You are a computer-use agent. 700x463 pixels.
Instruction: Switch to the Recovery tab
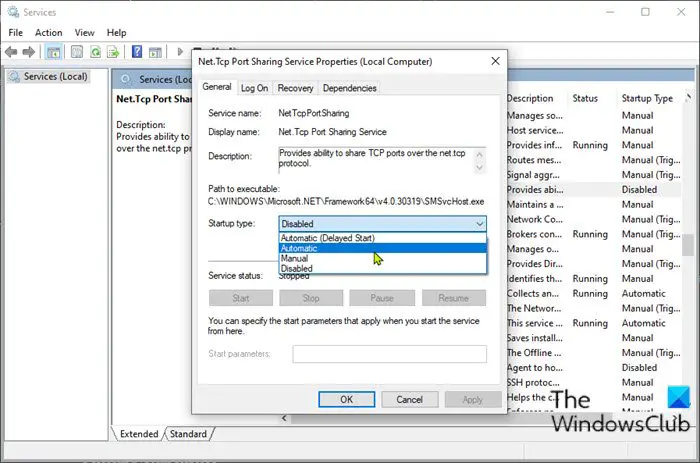click(295, 88)
